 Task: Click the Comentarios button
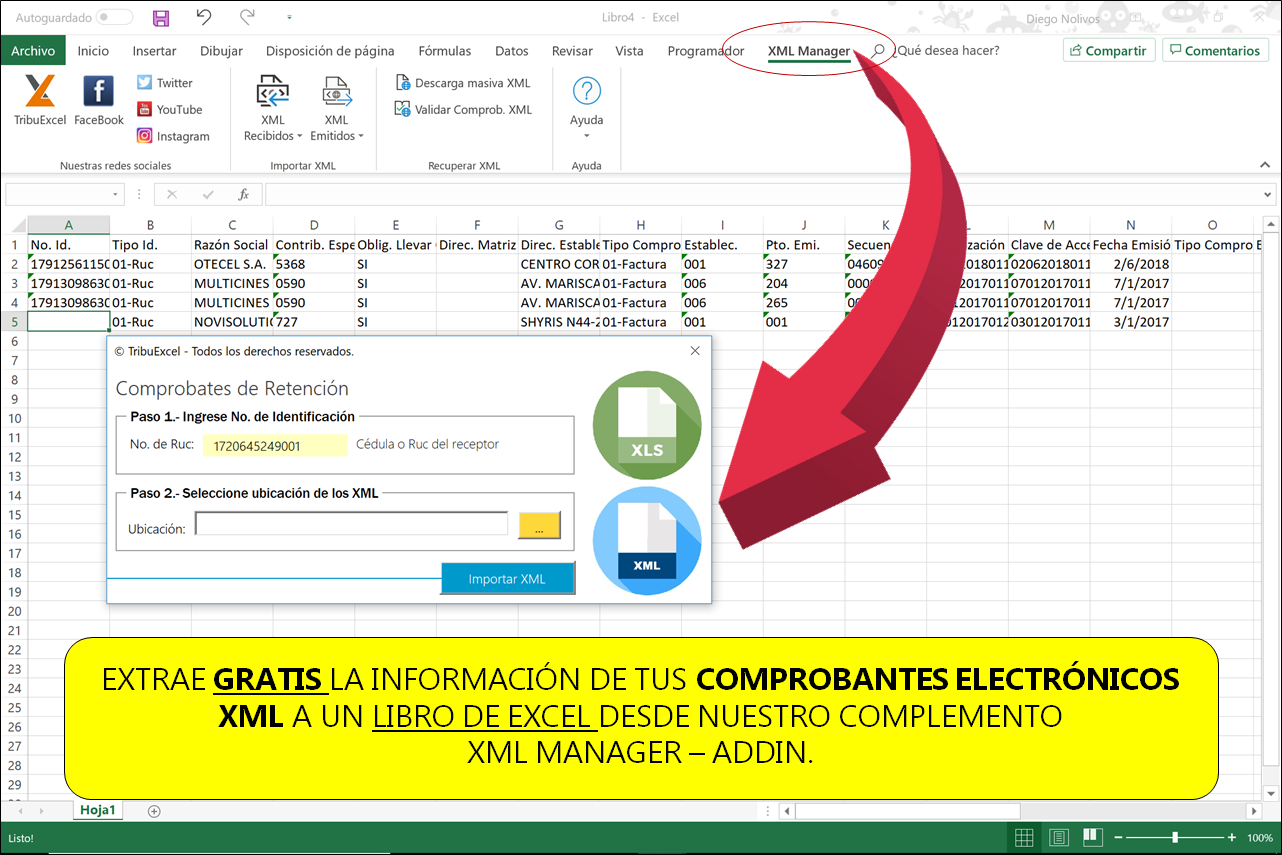[x=1215, y=50]
